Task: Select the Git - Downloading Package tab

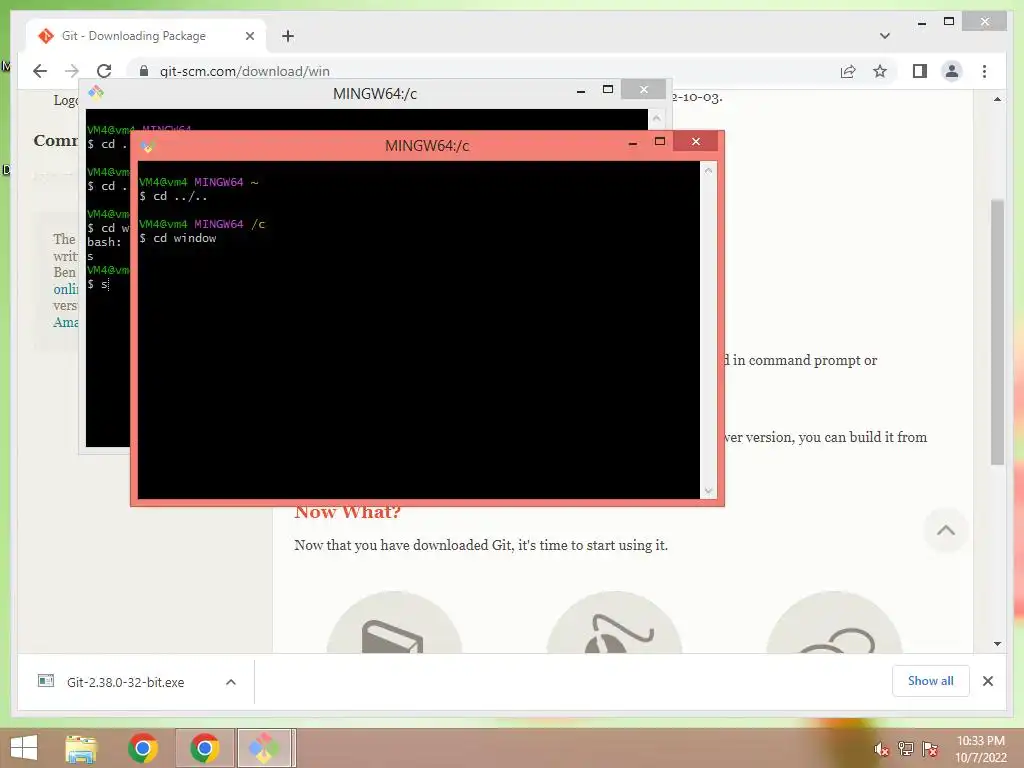Action: pyautogui.click(x=146, y=36)
